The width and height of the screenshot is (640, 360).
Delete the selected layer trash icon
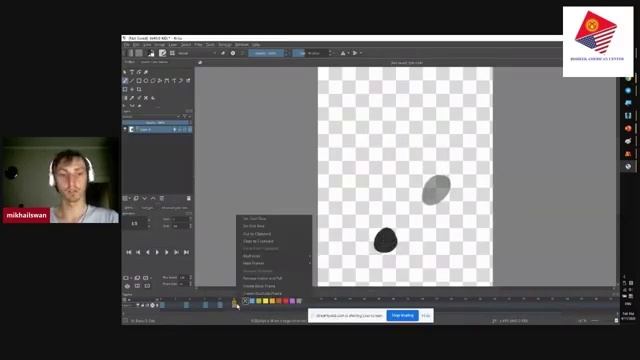(189, 198)
